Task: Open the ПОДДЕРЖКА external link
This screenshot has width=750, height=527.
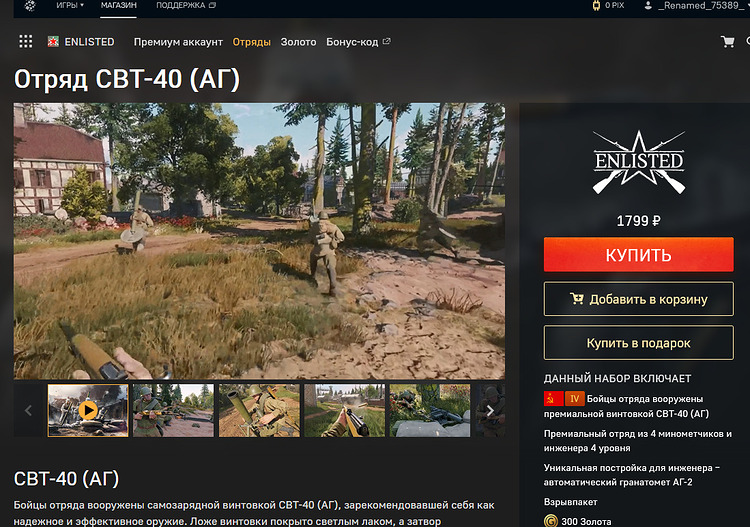Action: (x=186, y=5)
